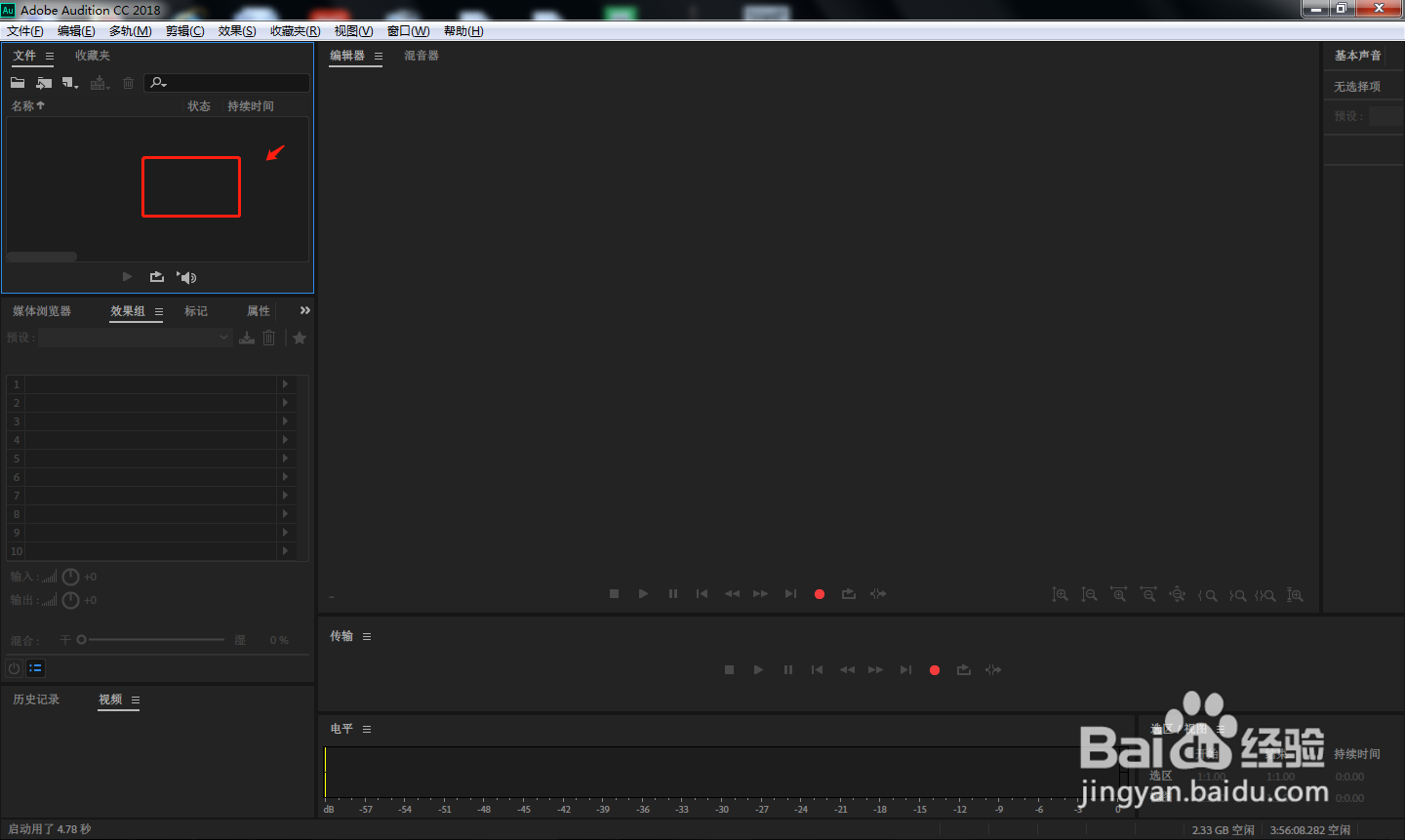The width and height of the screenshot is (1405, 840).
Task: Click the trash icon in the Files panel toolbar
Action: (128, 83)
